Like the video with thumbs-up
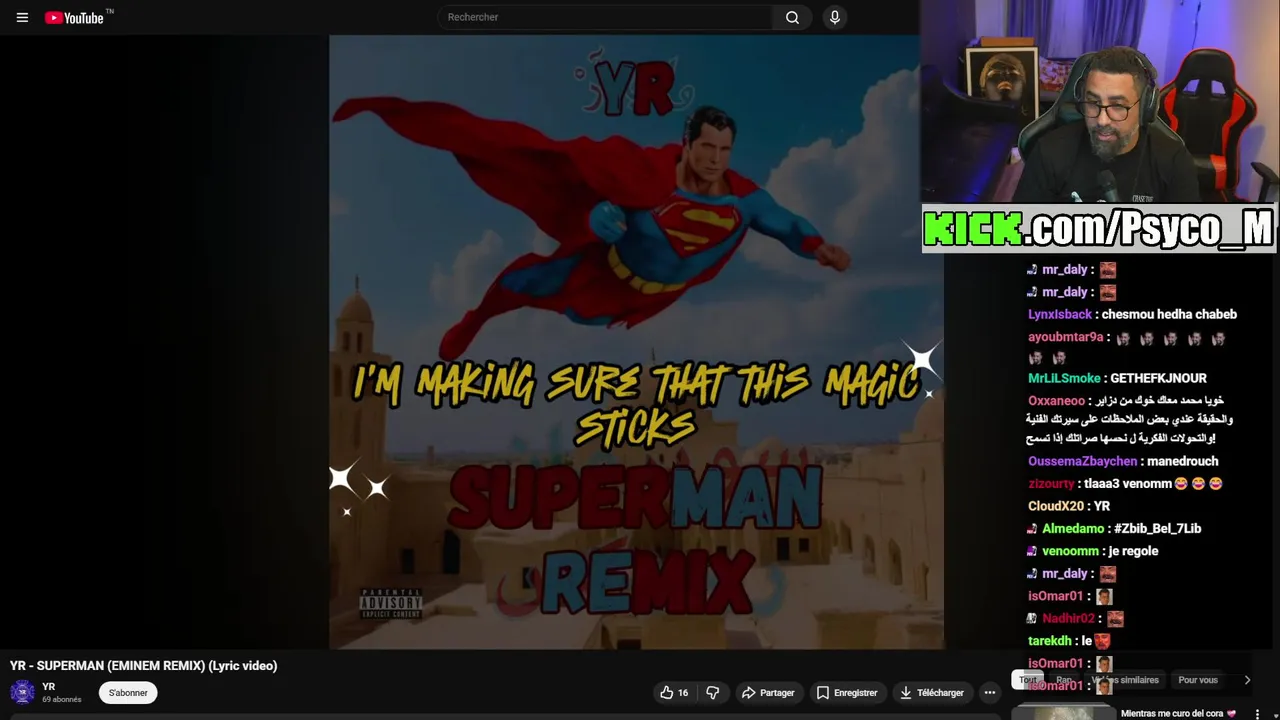 tap(675, 692)
